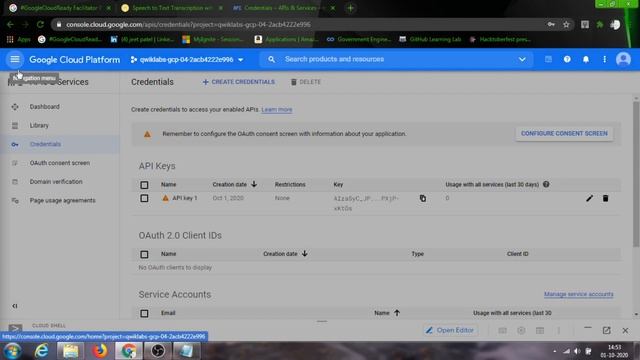
Task: Collapse the sidebar with the chevron
Action: (15, 306)
